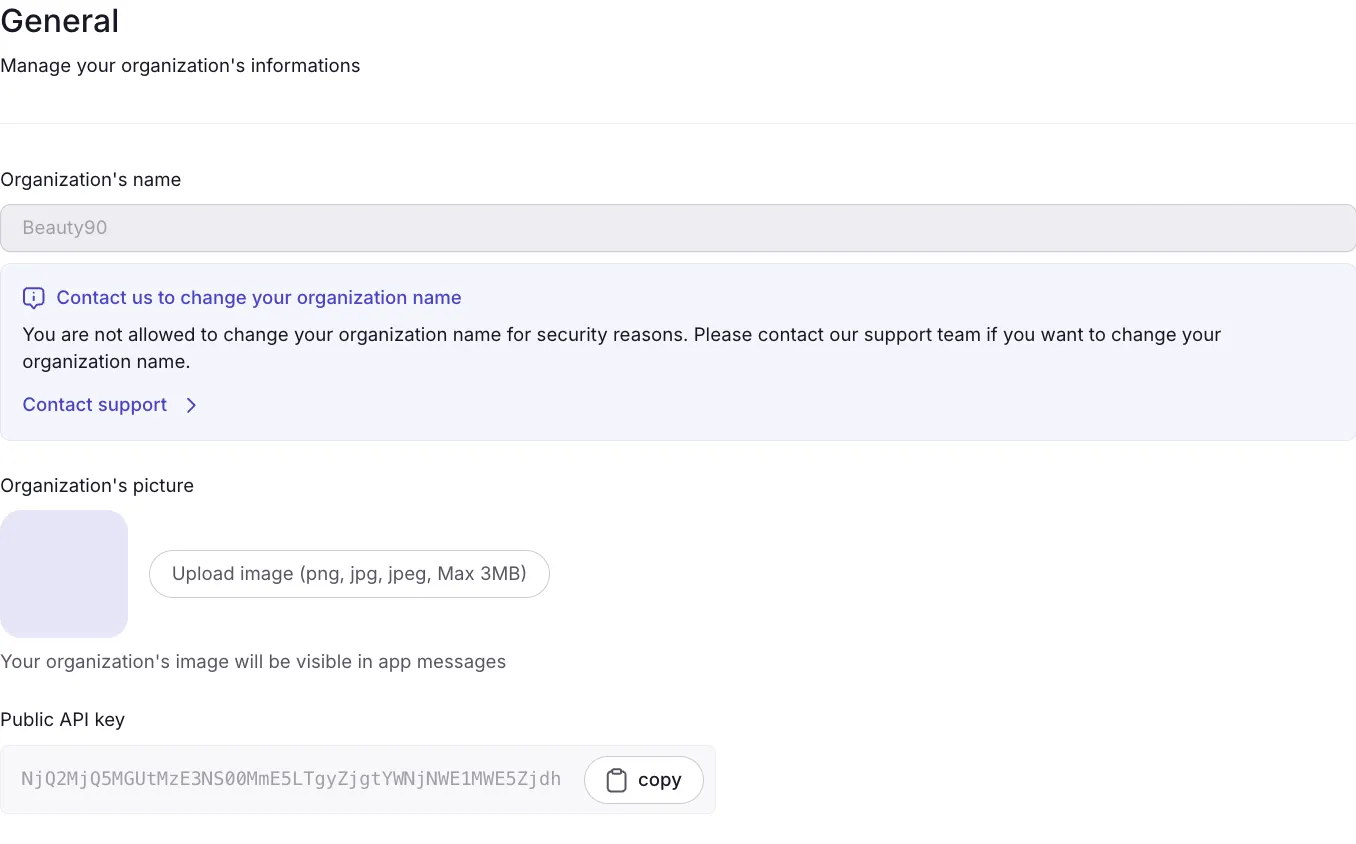
Task: Click 'Contact us to change your organization name' heading
Action: (259, 298)
